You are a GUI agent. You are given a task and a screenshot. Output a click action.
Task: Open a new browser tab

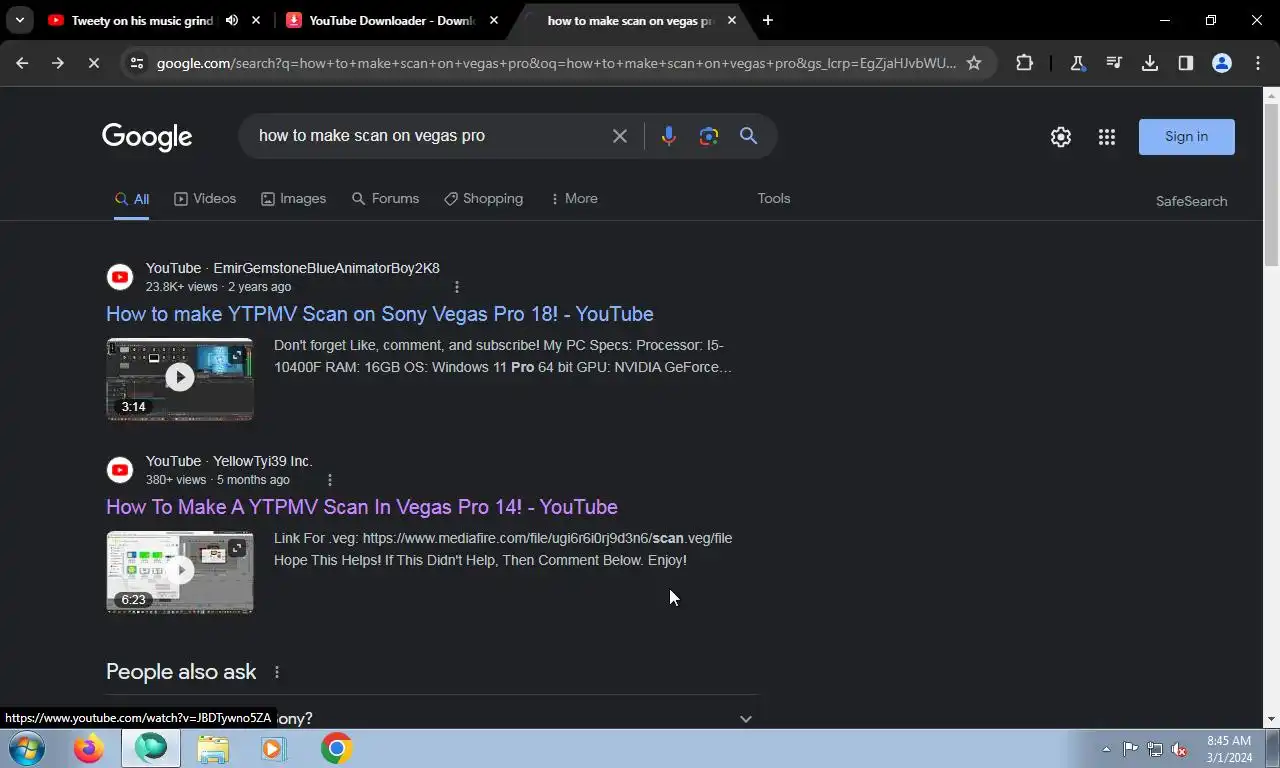(767, 20)
